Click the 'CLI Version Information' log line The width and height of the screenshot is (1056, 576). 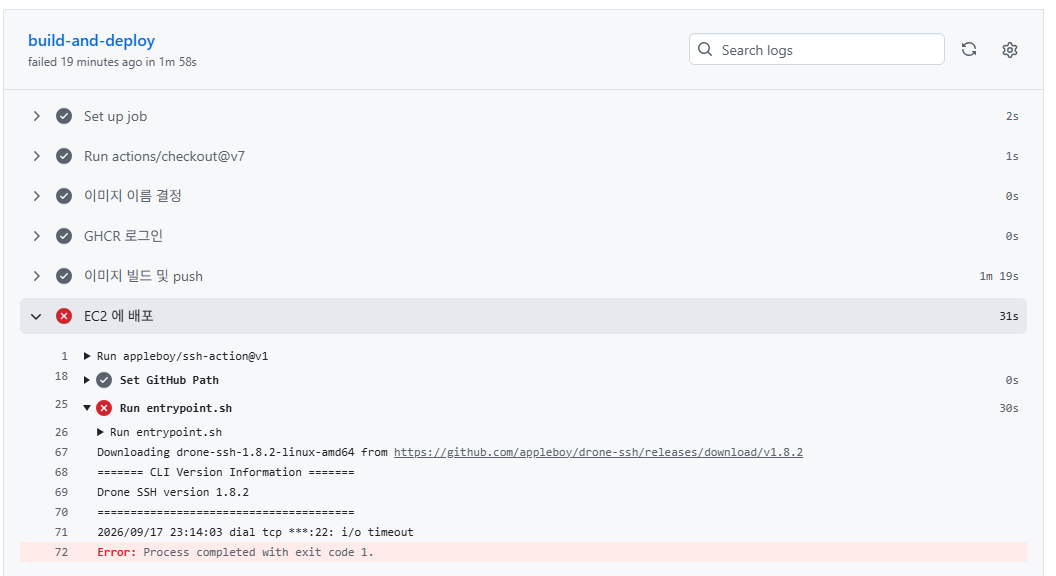coord(226,472)
